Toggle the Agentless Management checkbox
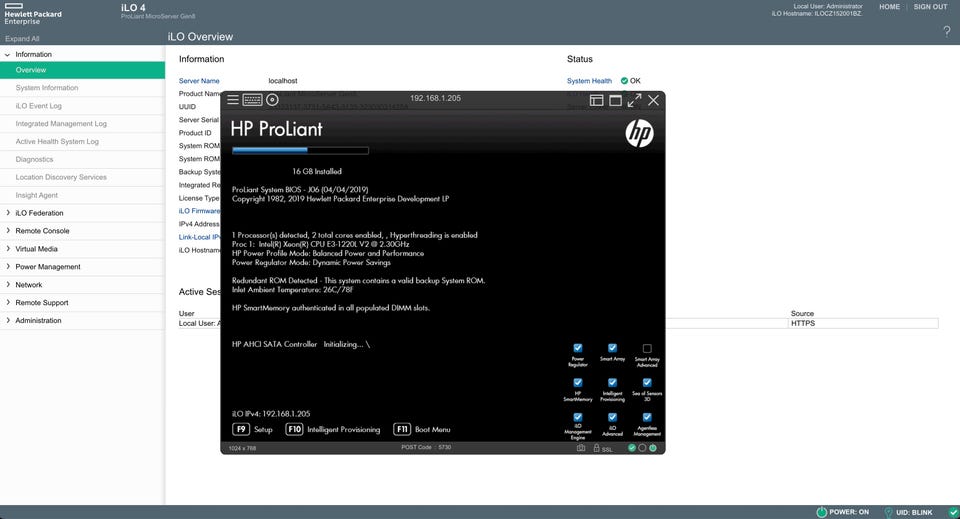 pyautogui.click(x=647, y=417)
